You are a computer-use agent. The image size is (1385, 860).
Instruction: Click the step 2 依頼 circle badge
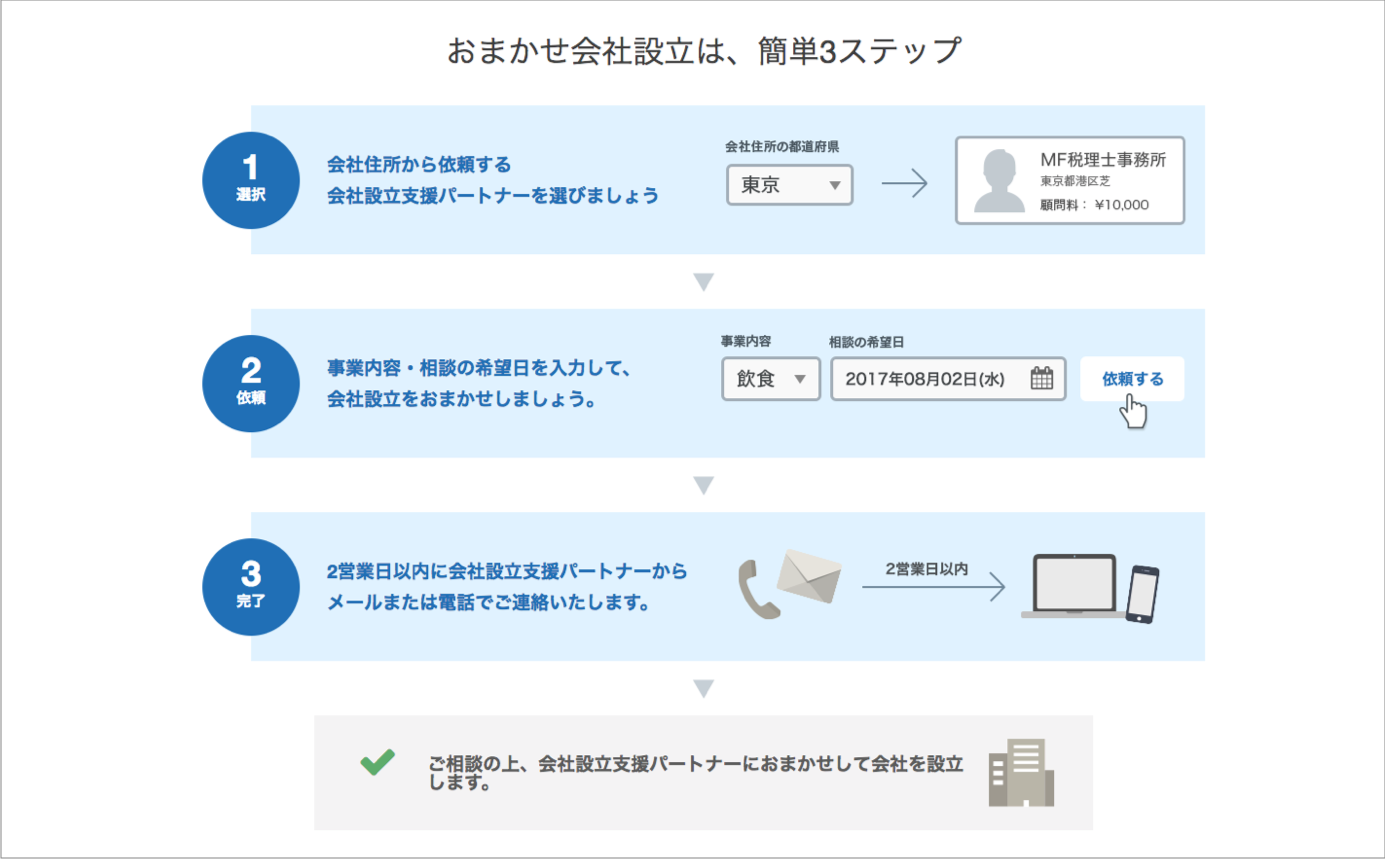[251, 384]
